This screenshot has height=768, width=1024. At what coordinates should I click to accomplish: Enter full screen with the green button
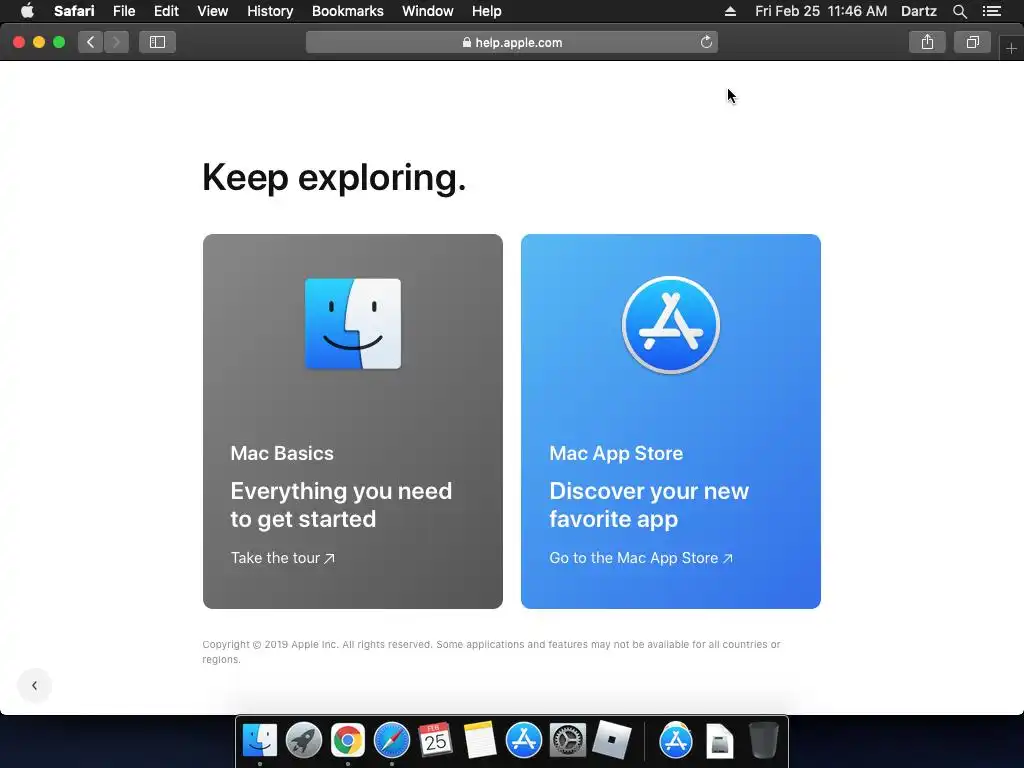coord(59,42)
